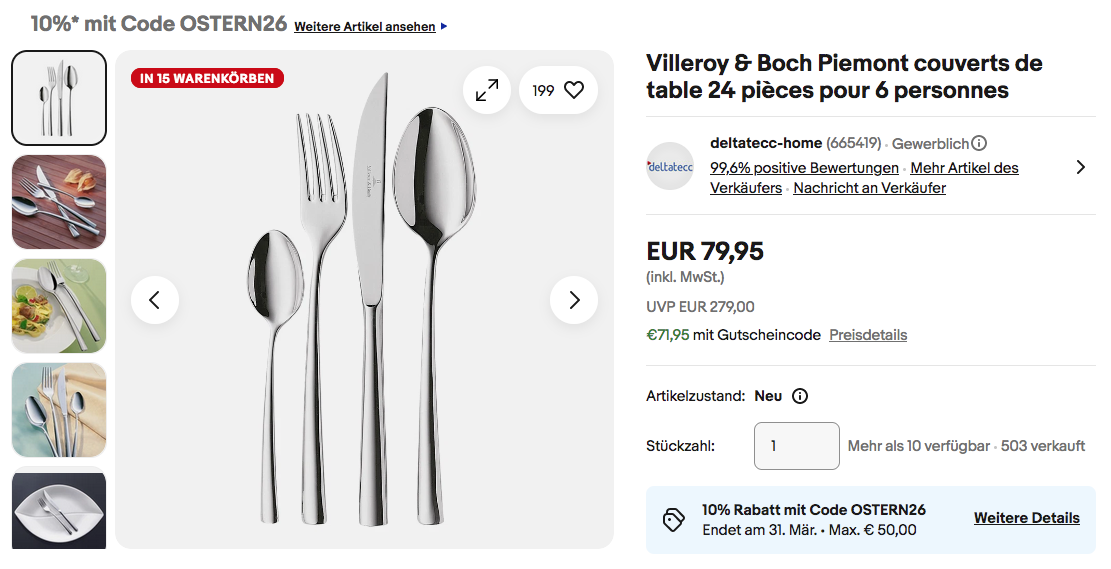
Task: Expand seller details with right chevron
Action: pos(1080,167)
